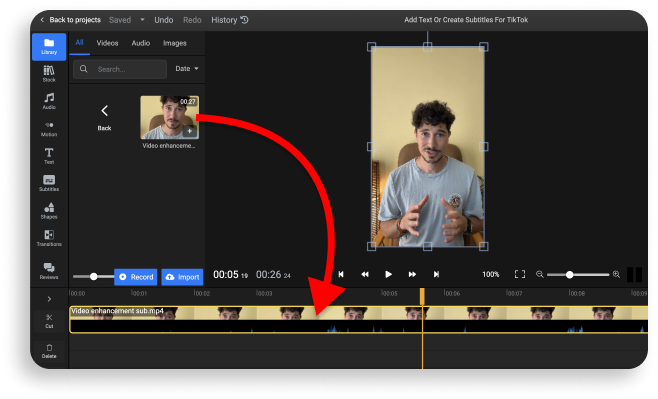Viewport: 658px width, 399px height.
Task: Click the Record button
Action: pyautogui.click(x=136, y=277)
